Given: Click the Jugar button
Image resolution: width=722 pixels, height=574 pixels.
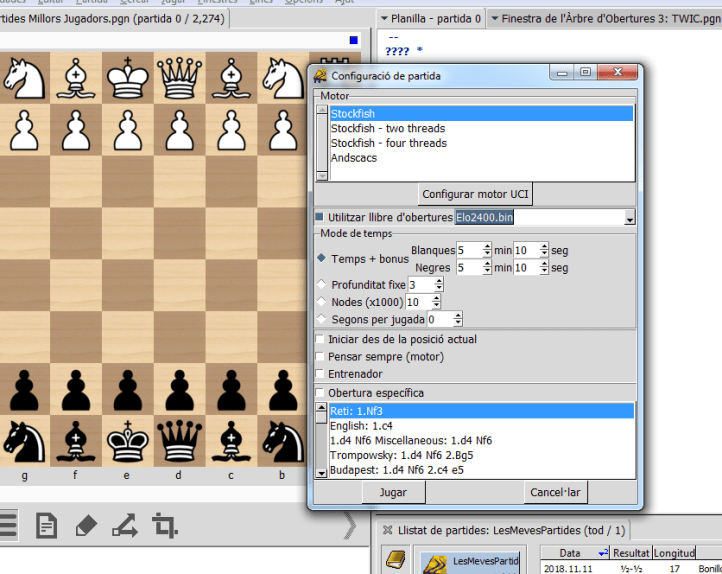Looking at the screenshot, I should coord(393,492).
